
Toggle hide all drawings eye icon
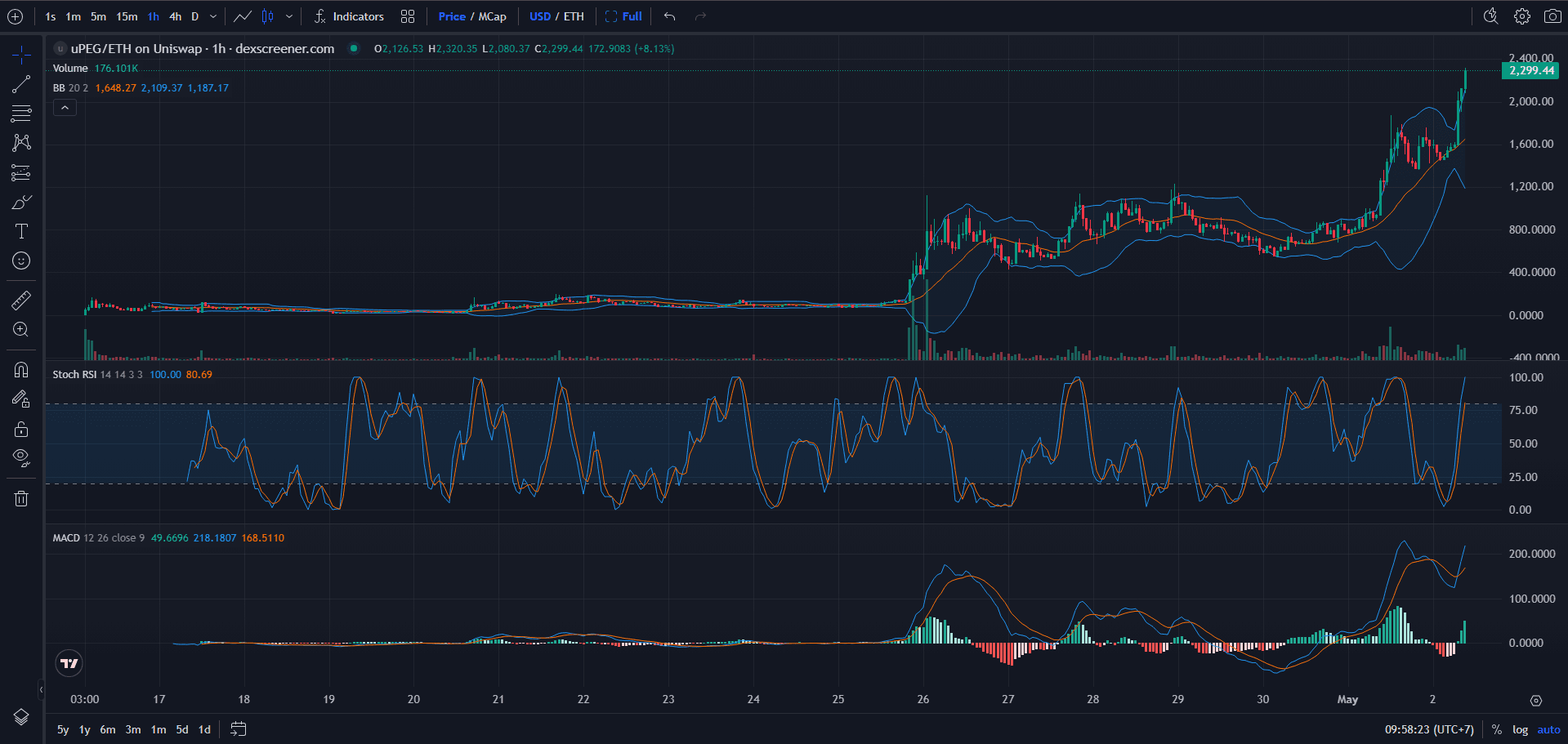point(21,458)
